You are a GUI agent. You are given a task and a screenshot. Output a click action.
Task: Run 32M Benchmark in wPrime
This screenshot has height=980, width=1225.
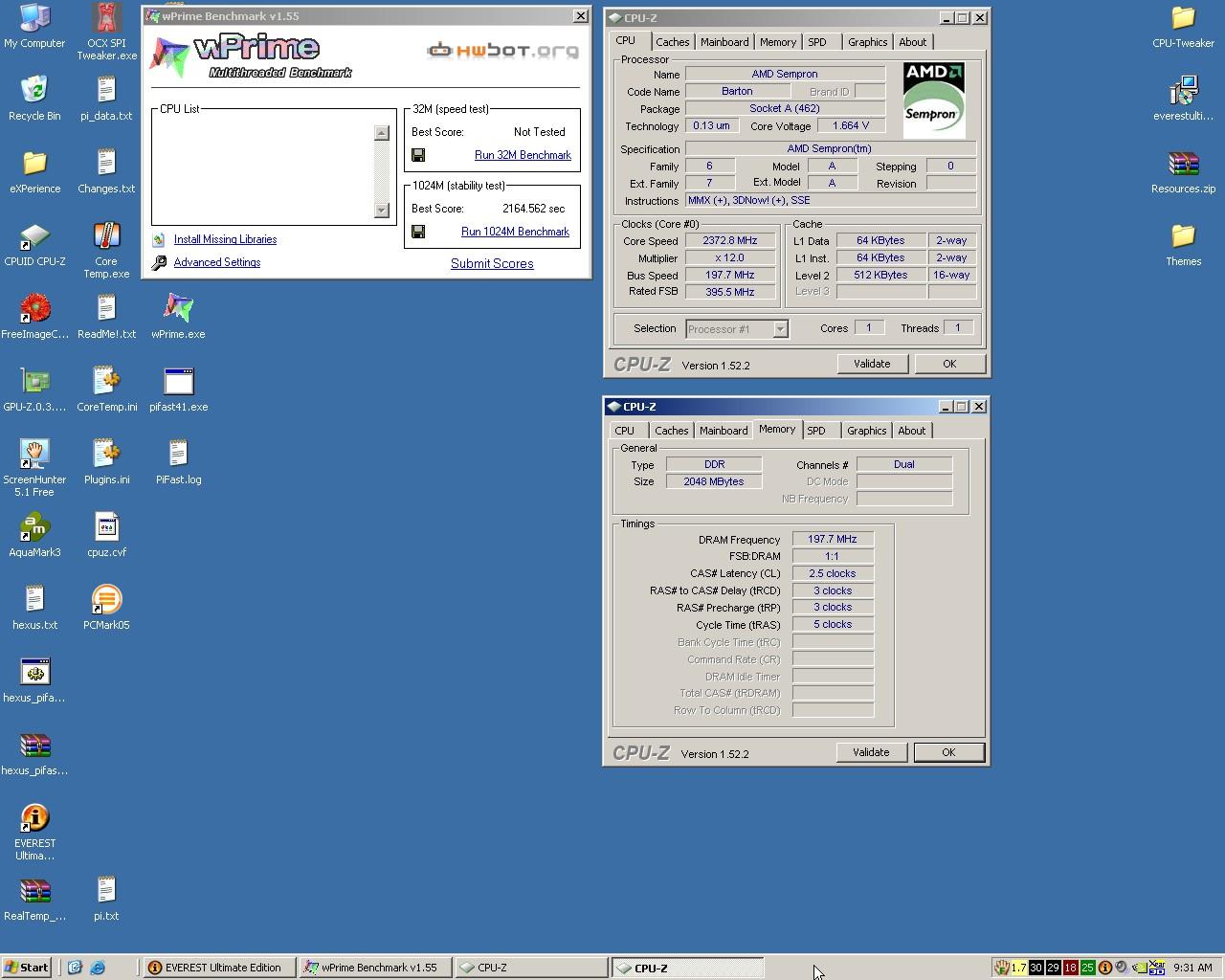pos(523,155)
